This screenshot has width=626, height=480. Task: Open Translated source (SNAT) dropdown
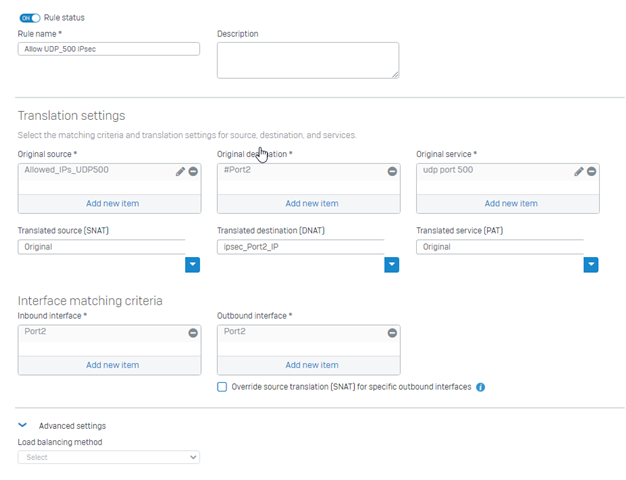(x=192, y=264)
